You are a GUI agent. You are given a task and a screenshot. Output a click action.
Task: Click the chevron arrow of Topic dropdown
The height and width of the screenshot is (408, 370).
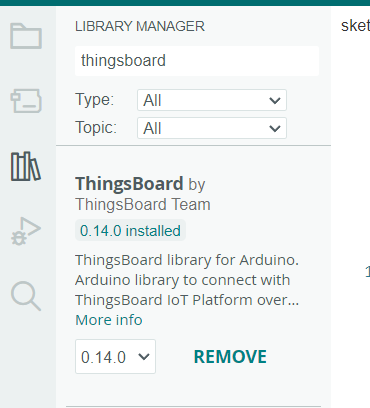click(275, 128)
